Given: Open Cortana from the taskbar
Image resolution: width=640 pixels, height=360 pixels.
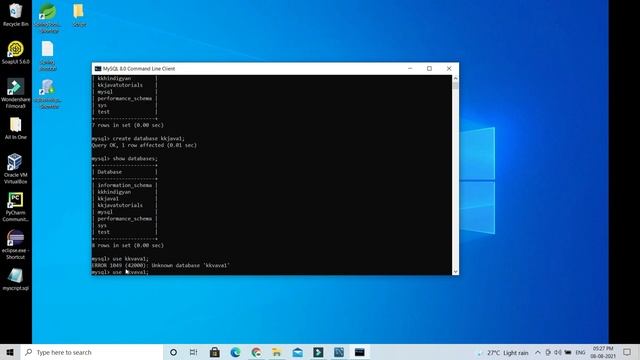Looking at the screenshot, I should click(x=173, y=352).
